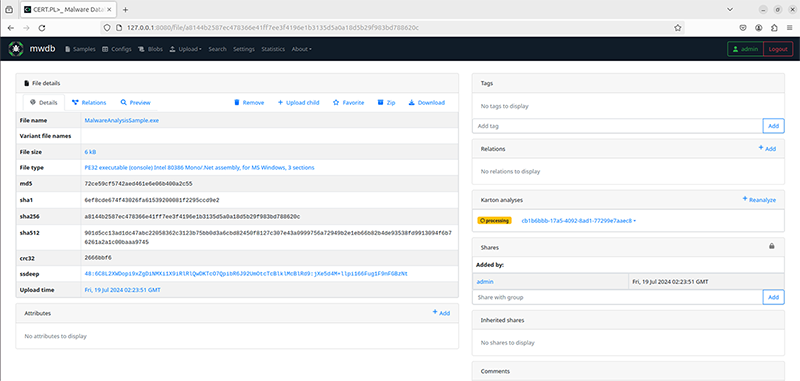This screenshot has width=800, height=381.
Task: Mark the sample as Favorite
Action: pyautogui.click(x=348, y=103)
